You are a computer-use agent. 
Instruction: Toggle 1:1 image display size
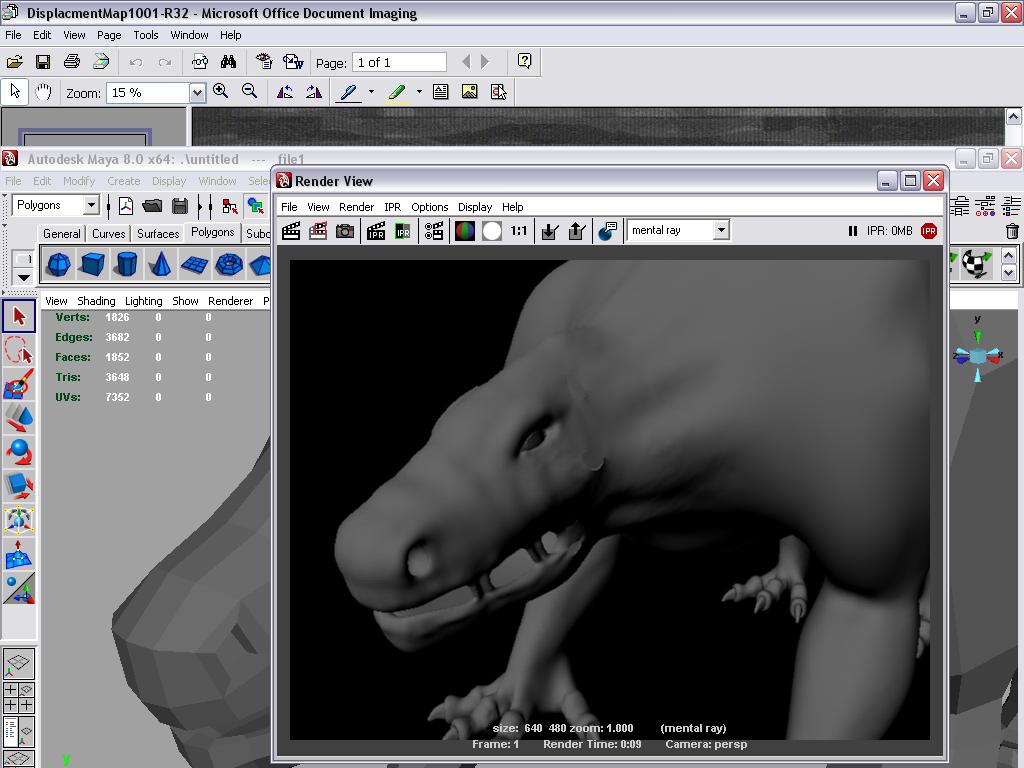(x=521, y=231)
